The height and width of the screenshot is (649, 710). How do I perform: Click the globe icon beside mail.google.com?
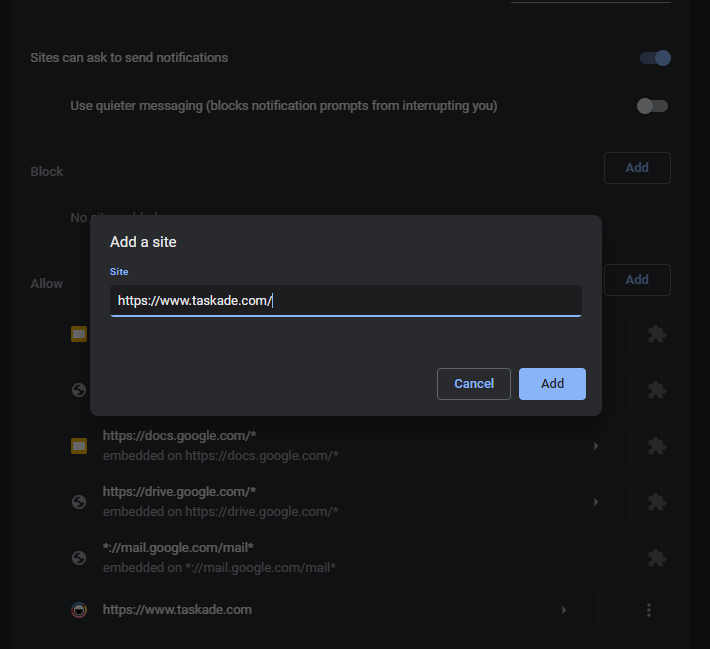tap(78, 558)
